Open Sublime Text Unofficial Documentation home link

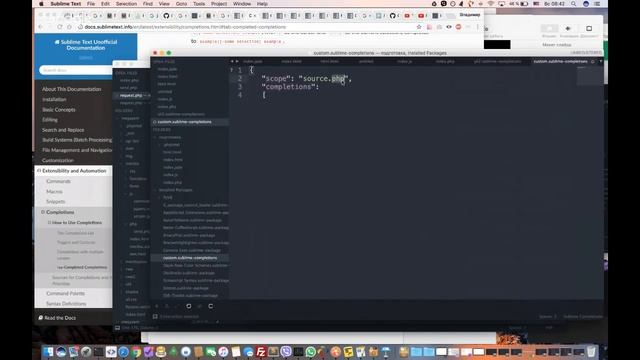point(86,45)
